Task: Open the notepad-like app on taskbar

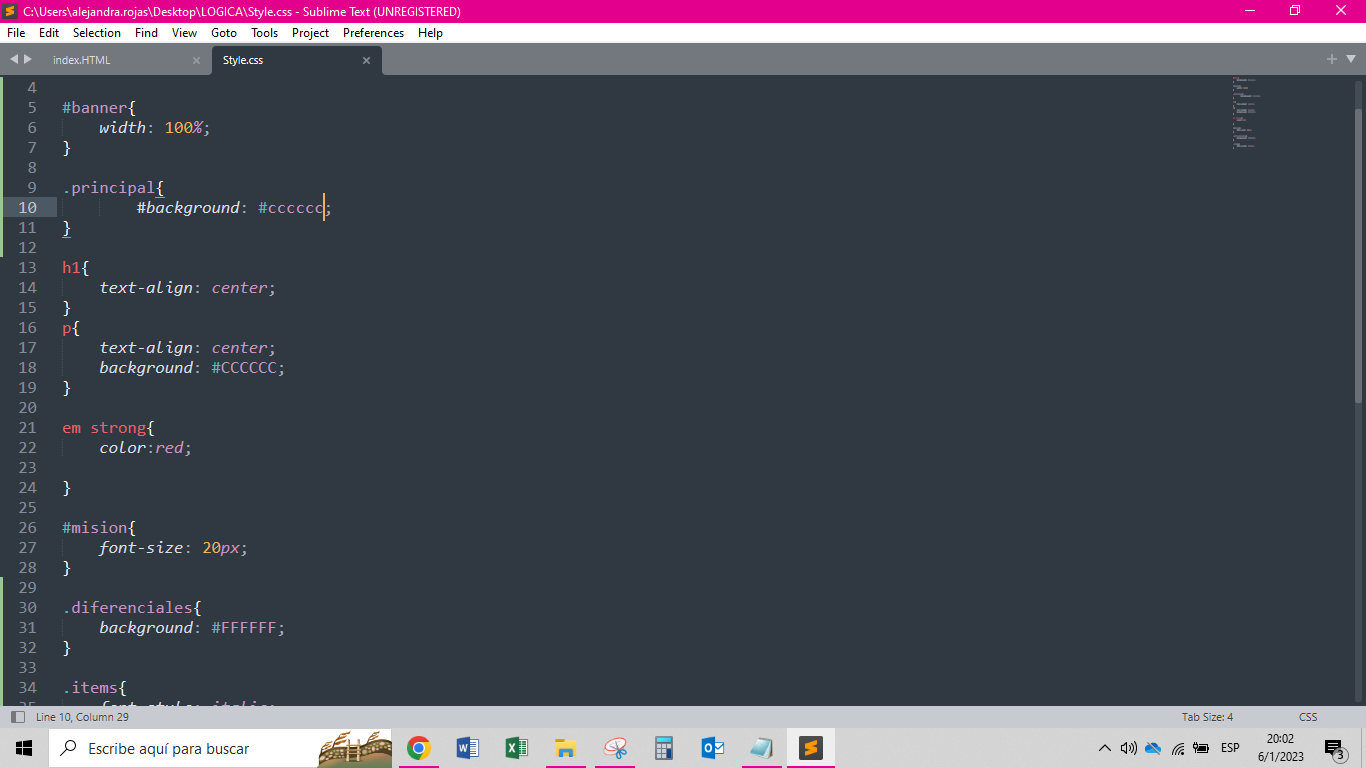Action: pyautogui.click(x=761, y=748)
